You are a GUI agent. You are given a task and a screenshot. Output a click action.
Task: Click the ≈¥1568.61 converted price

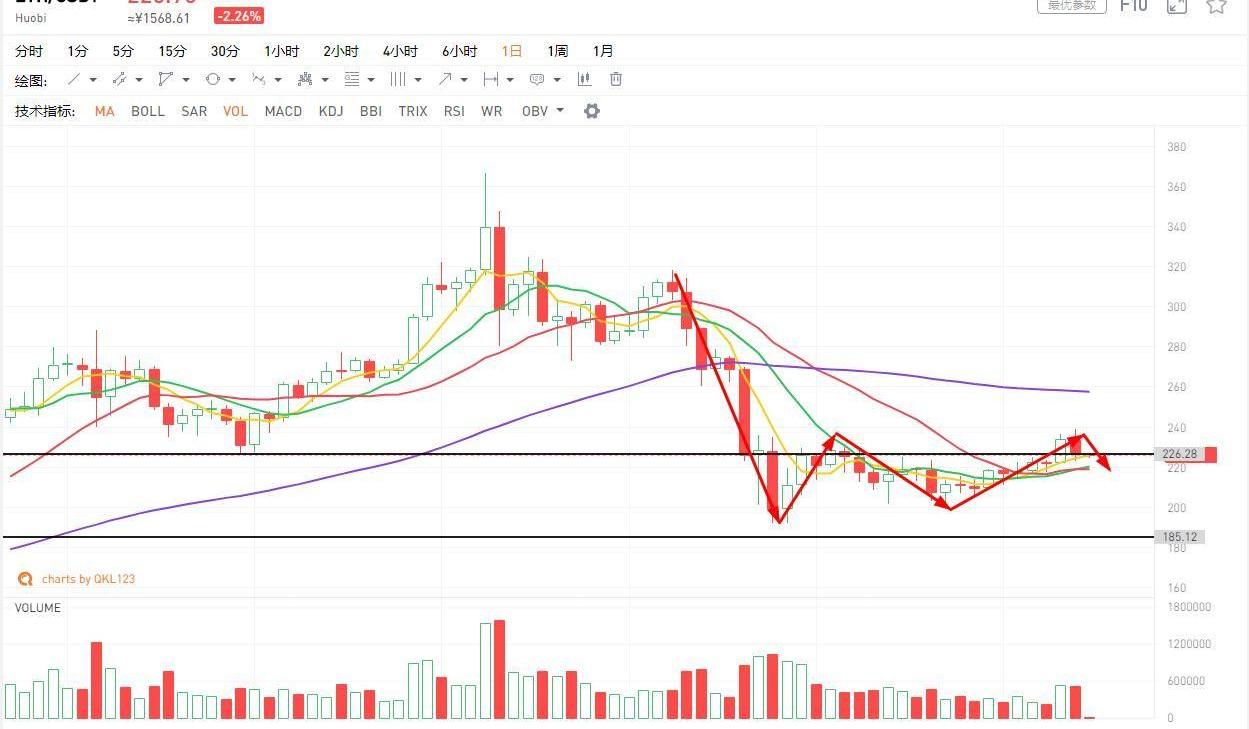158,18
